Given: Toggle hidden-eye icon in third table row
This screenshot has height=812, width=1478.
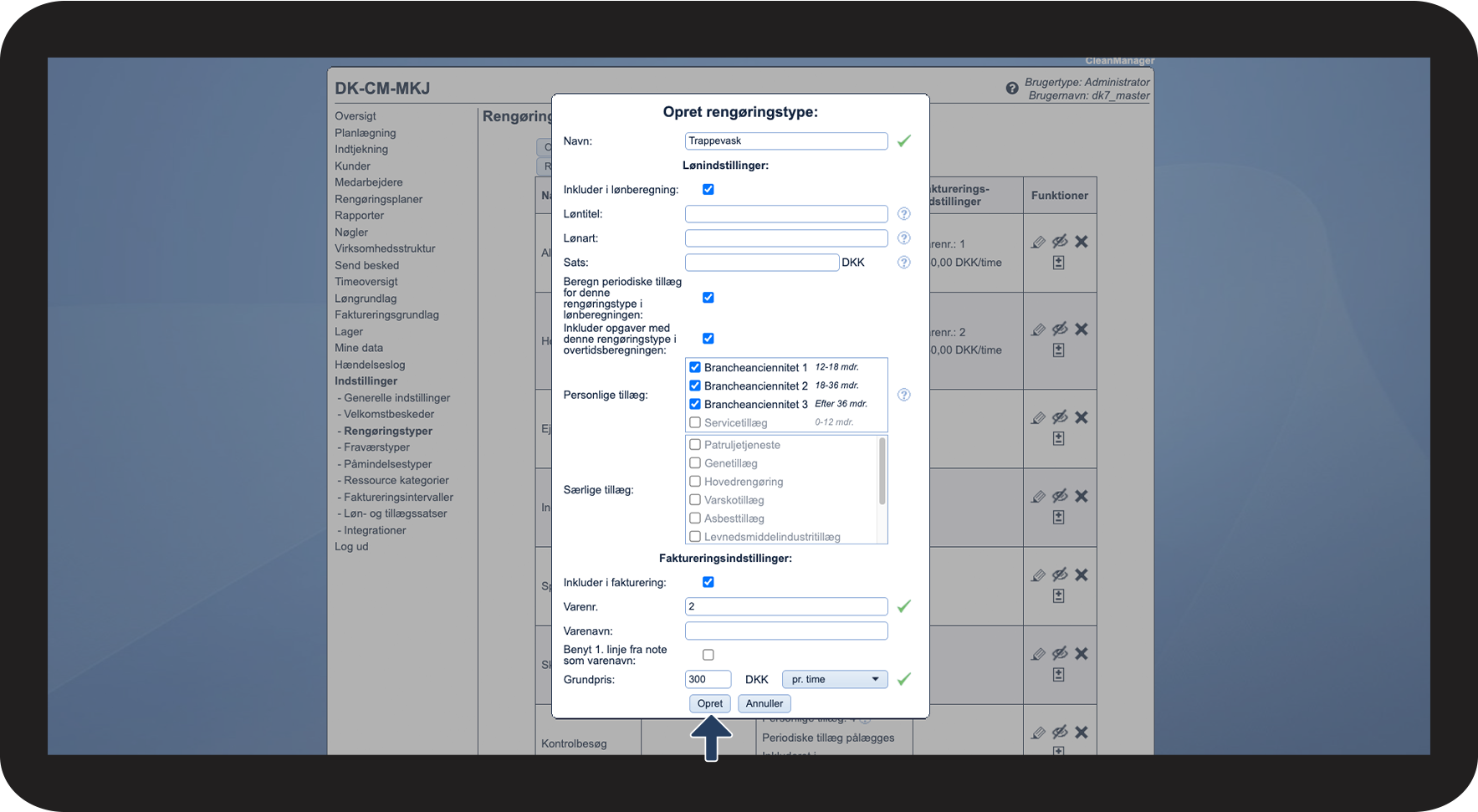Looking at the screenshot, I should (x=1060, y=417).
